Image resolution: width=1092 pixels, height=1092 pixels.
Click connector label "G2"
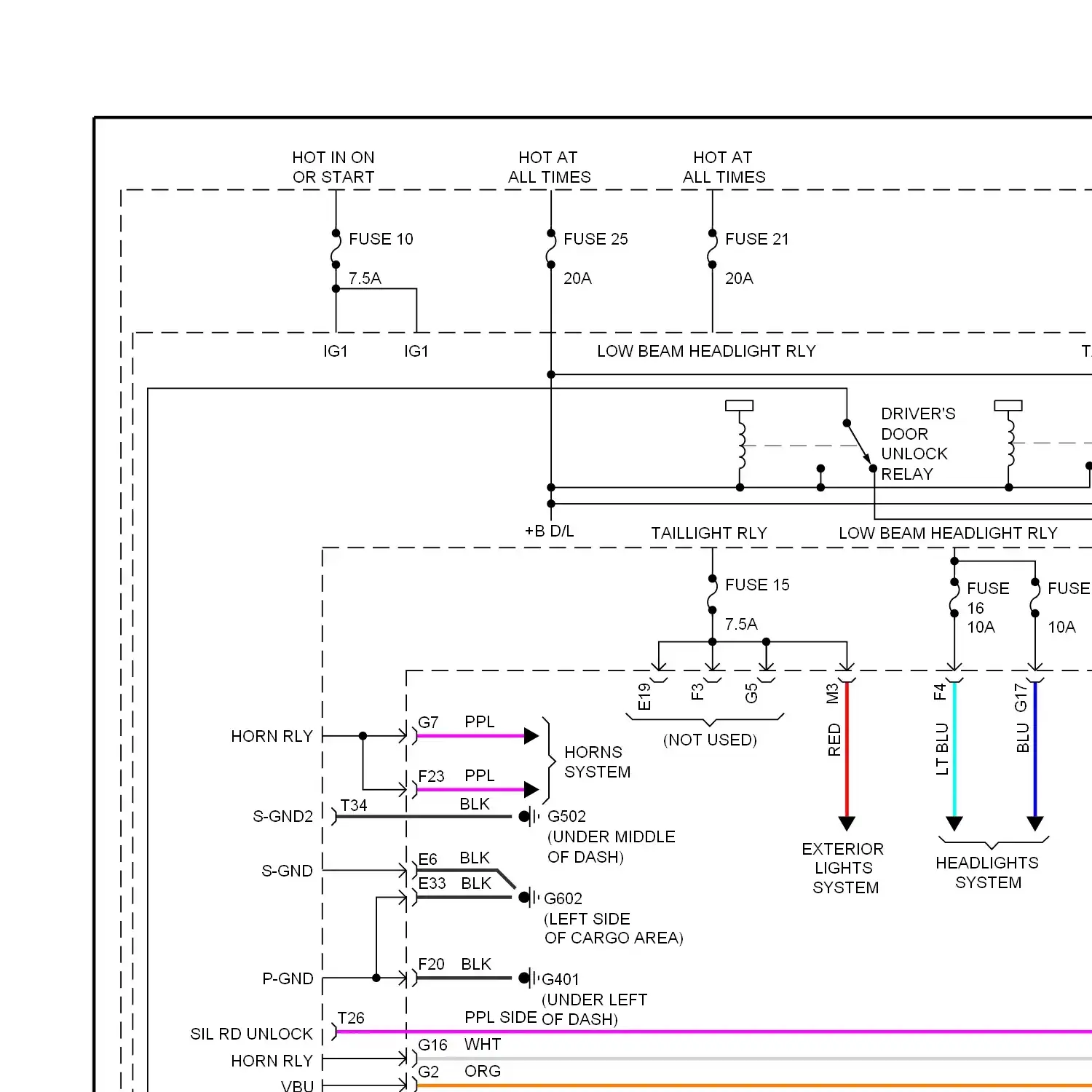(428, 1072)
